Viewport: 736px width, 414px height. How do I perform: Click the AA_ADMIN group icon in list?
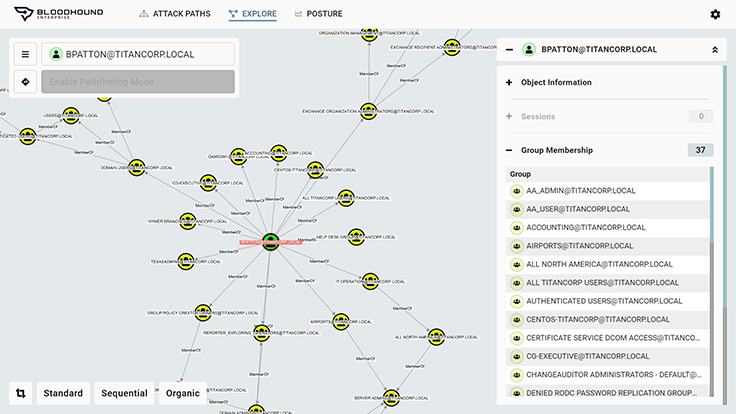[x=517, y=191]
